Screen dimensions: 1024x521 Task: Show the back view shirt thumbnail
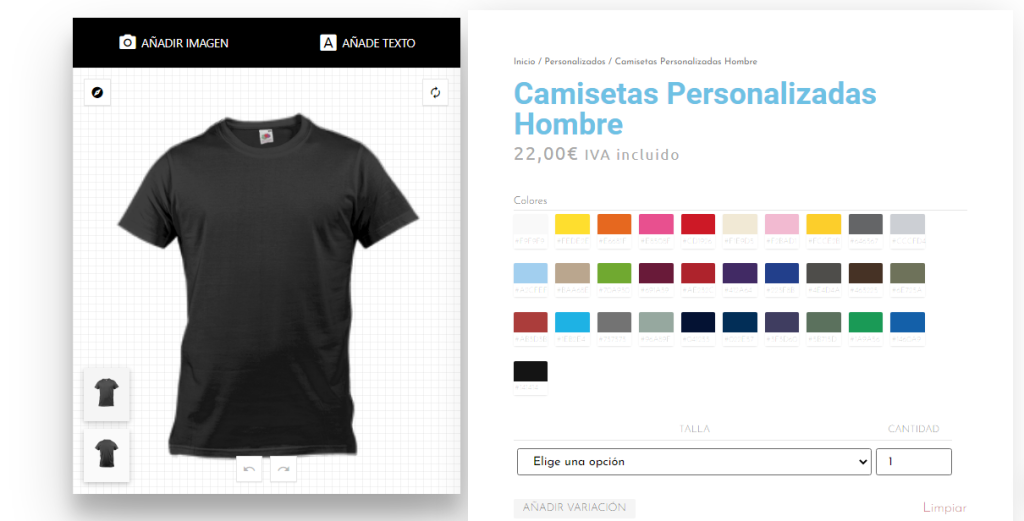click(x=106, y=454)
